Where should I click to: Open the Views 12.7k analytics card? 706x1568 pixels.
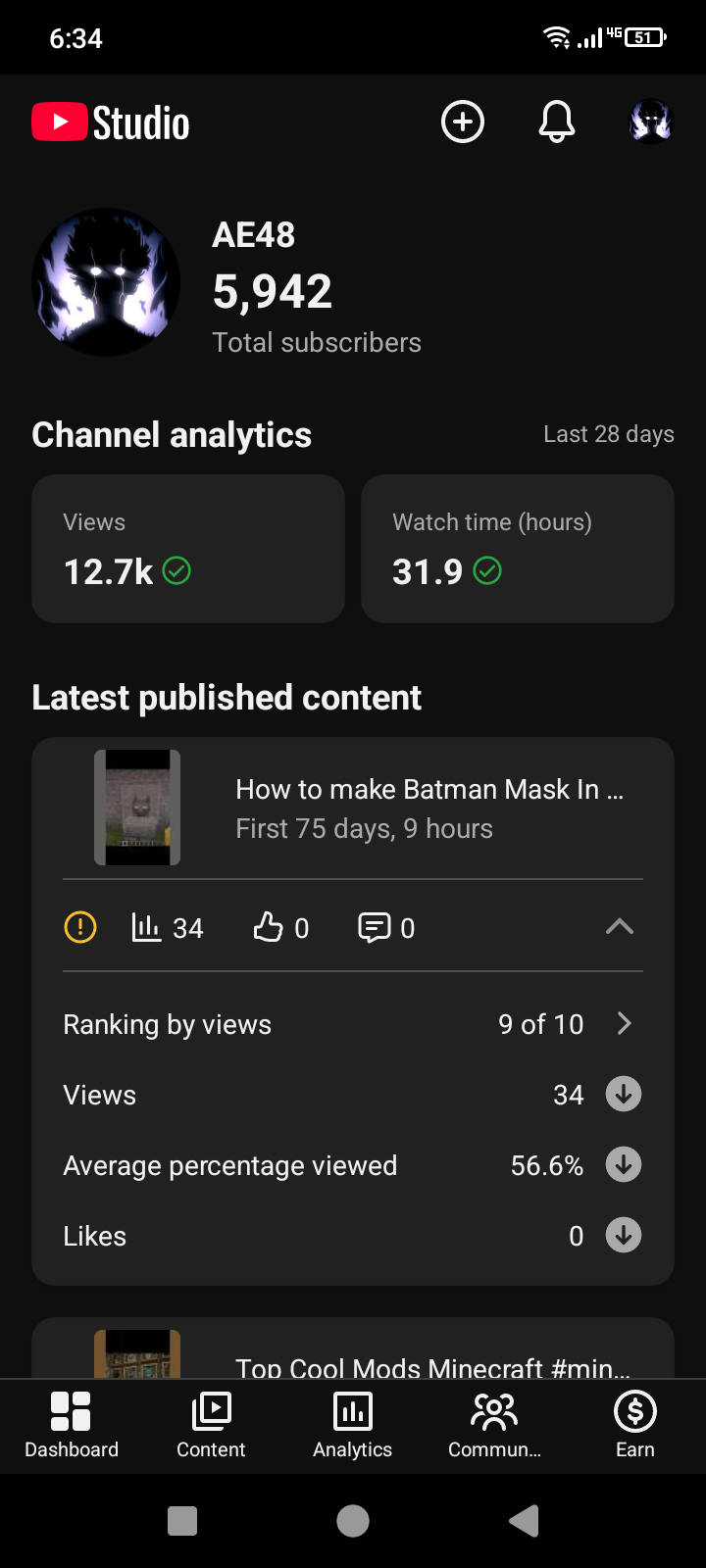tap(188, 549)
